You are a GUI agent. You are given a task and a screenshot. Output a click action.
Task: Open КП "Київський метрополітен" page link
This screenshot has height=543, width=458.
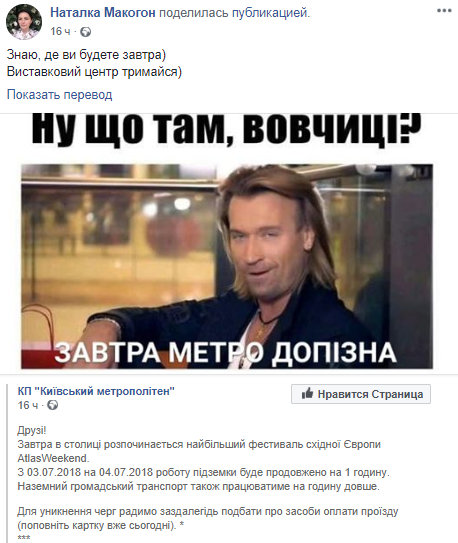click(96, 391)
